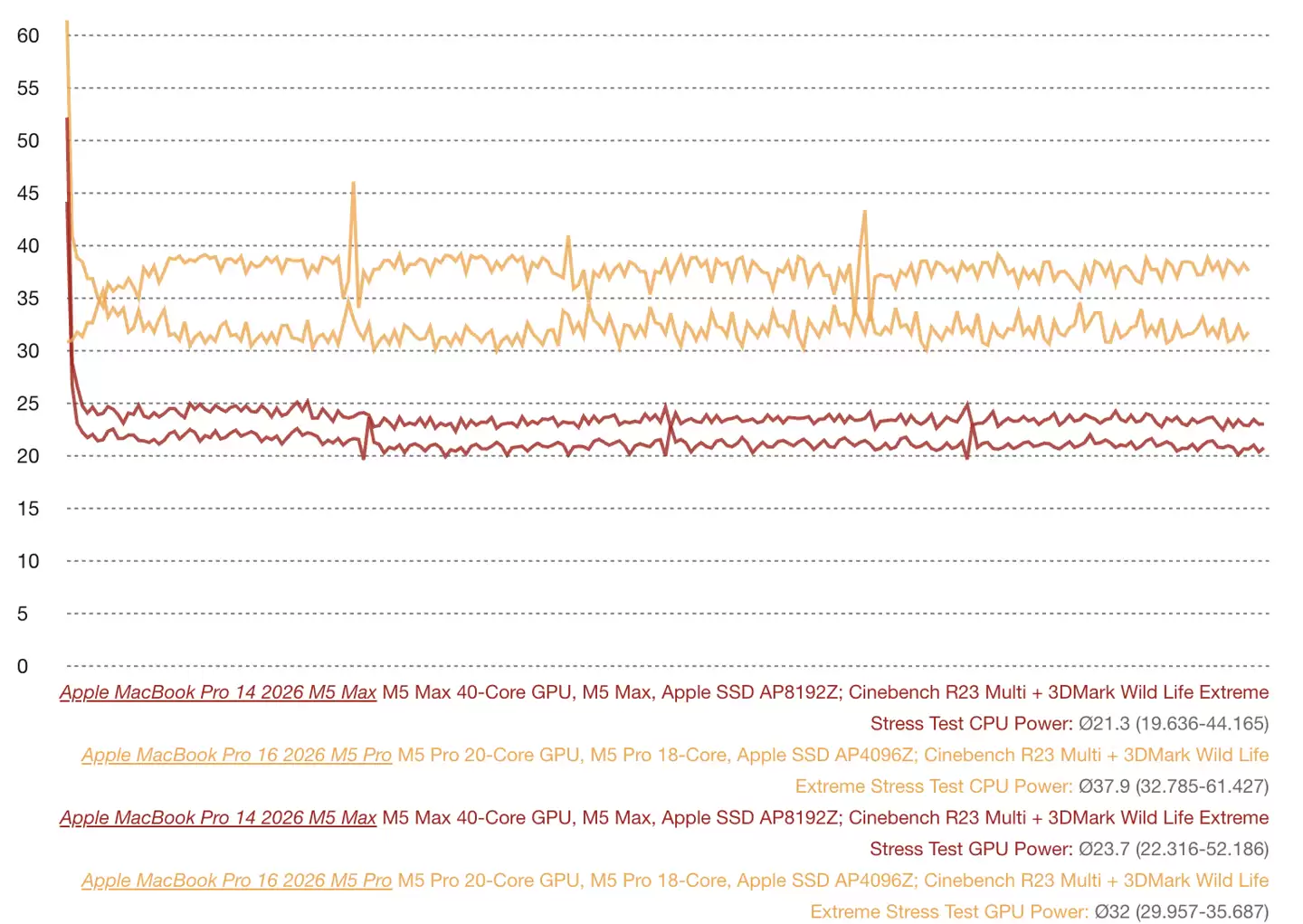Open the MacBook Pro 14 M5 Max link in the GPU Power legend

(218, 818)
